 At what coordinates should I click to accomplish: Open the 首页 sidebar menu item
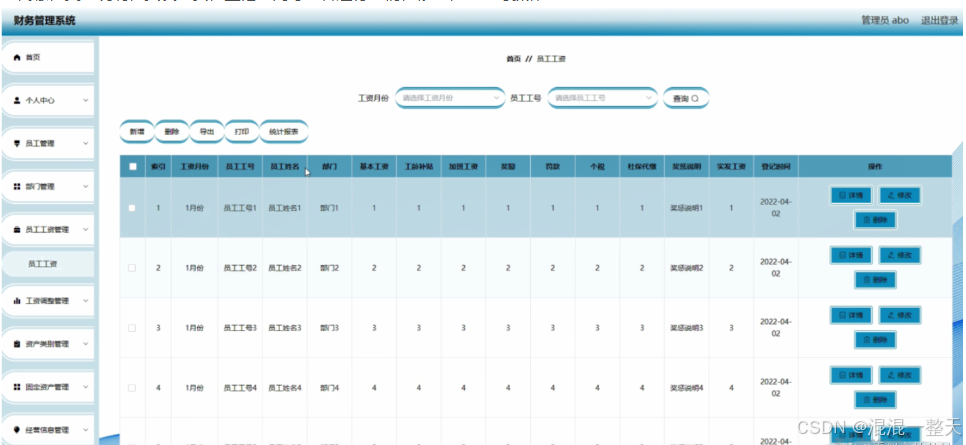point(48,57)
